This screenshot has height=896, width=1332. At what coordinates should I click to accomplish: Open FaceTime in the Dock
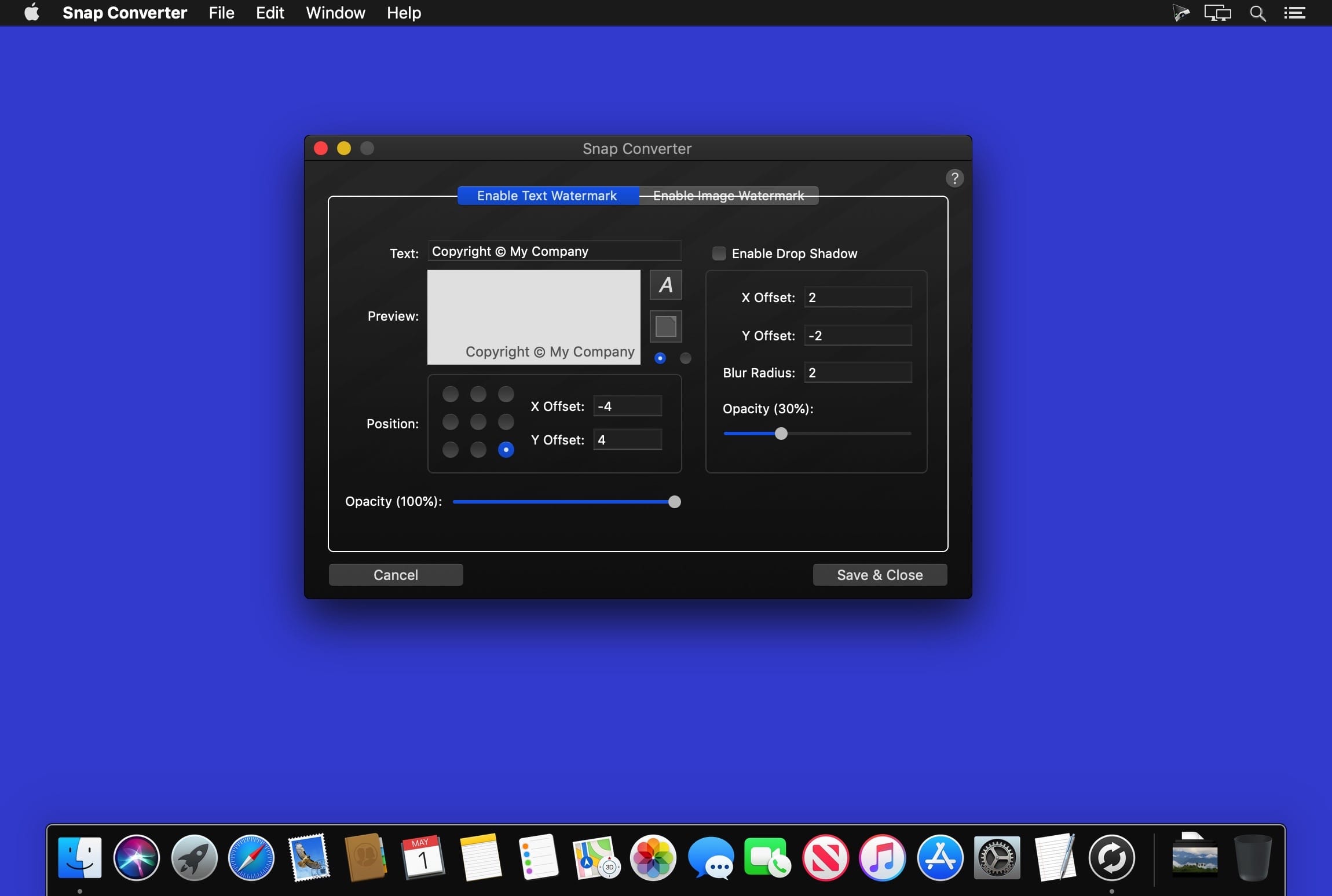[767, 858]
